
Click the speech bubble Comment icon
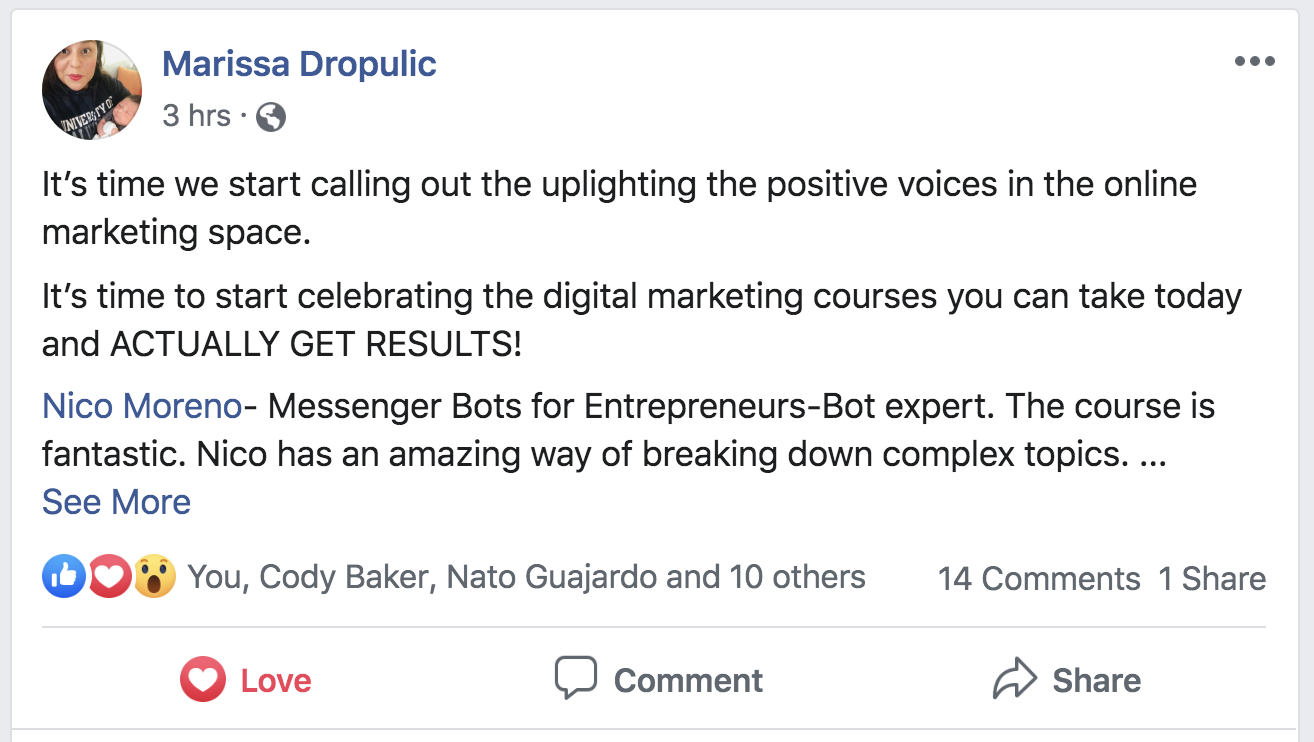pos(576,679)
